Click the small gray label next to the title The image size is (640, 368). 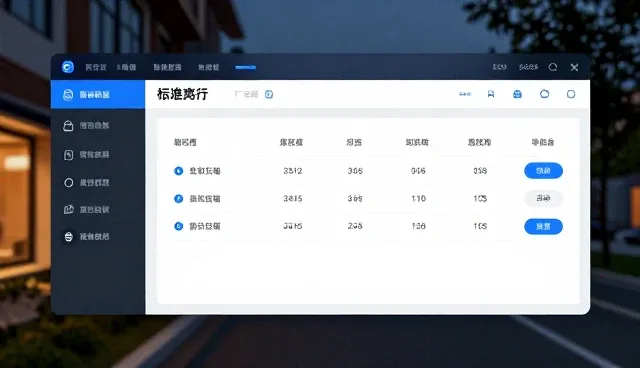[x=247, y=94]
